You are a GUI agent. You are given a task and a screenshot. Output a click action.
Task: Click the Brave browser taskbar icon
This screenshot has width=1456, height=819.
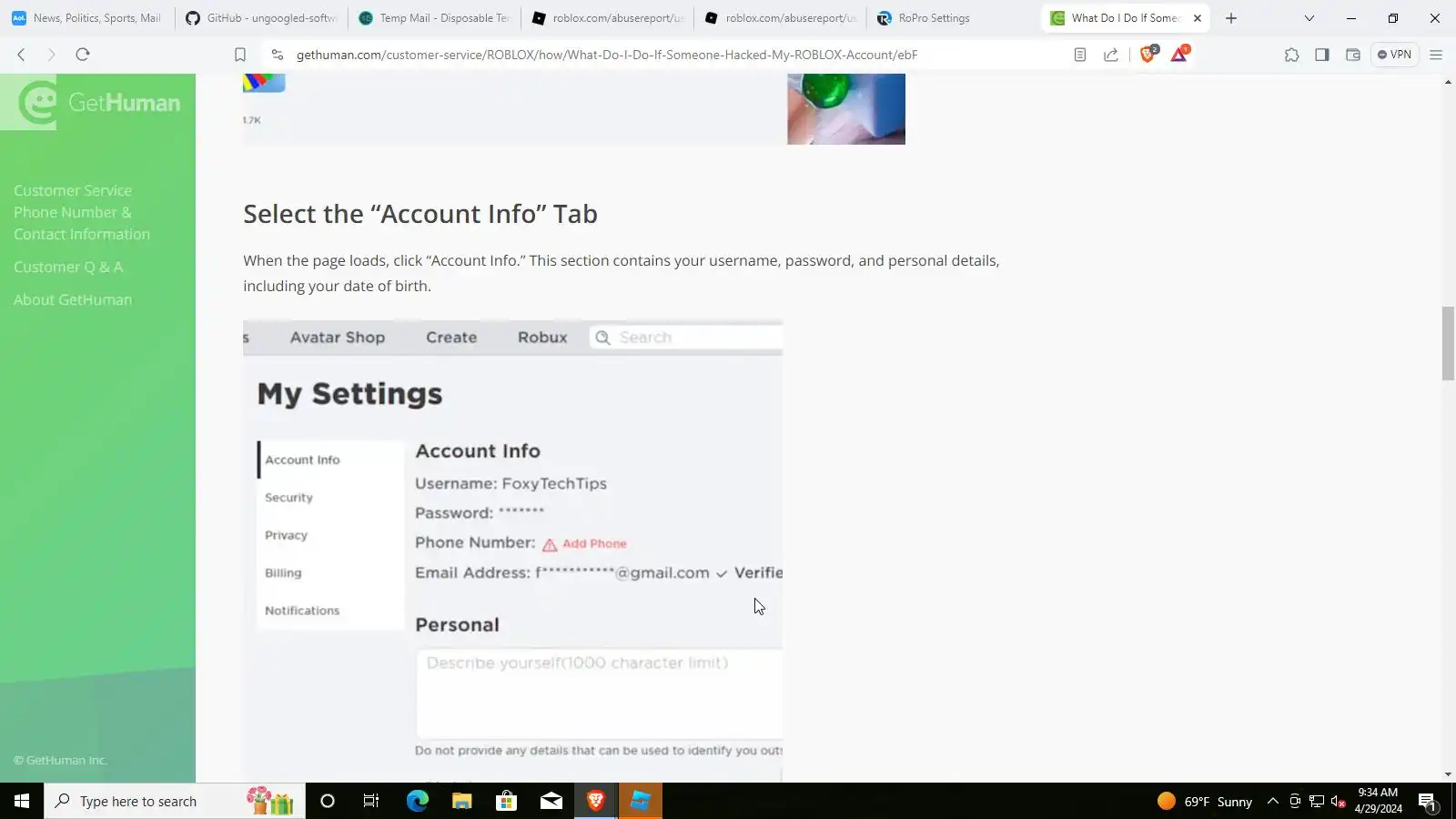click(x=596, y=801)
